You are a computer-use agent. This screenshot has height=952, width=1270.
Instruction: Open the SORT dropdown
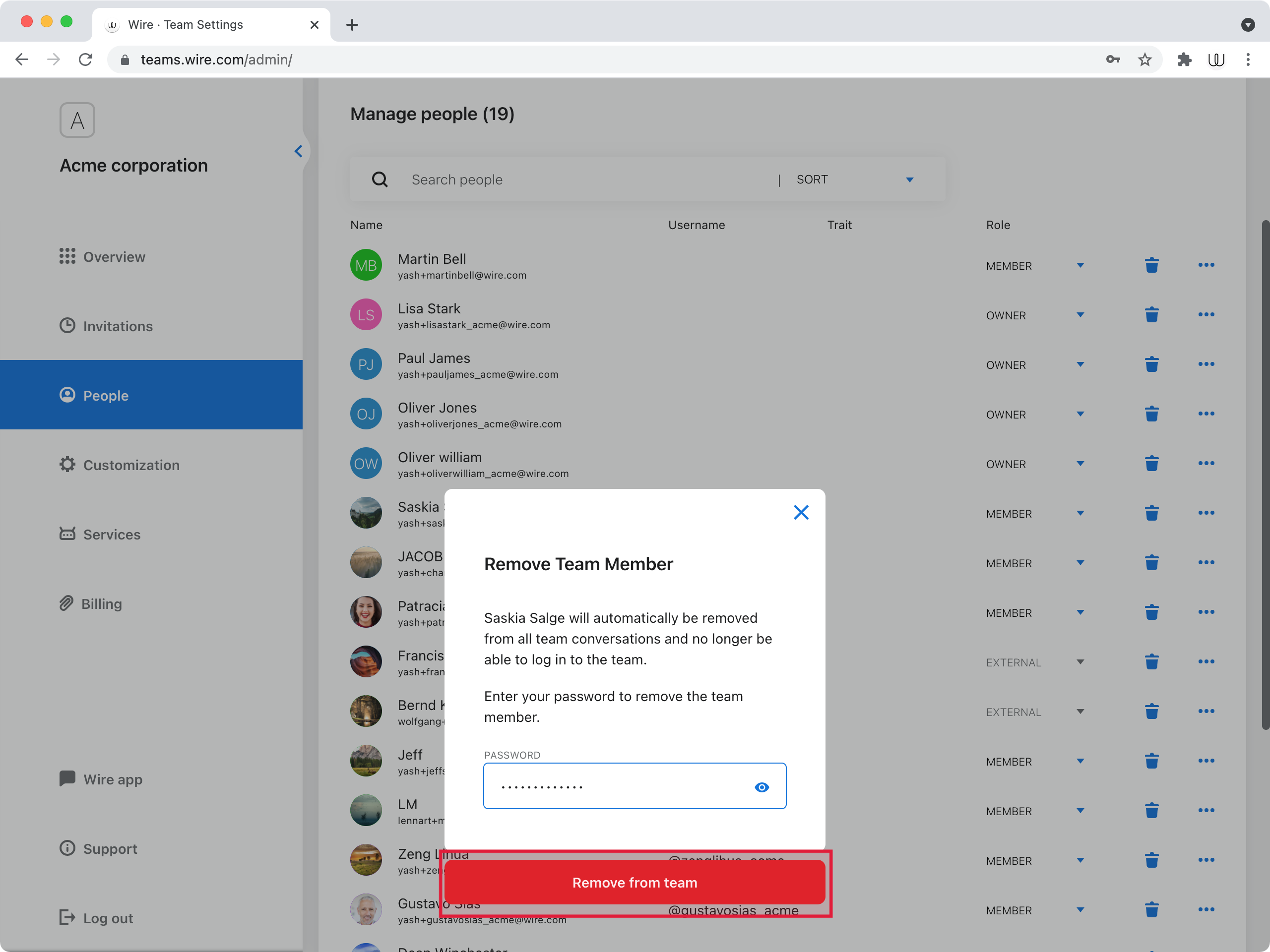click(x=854, y=179)
